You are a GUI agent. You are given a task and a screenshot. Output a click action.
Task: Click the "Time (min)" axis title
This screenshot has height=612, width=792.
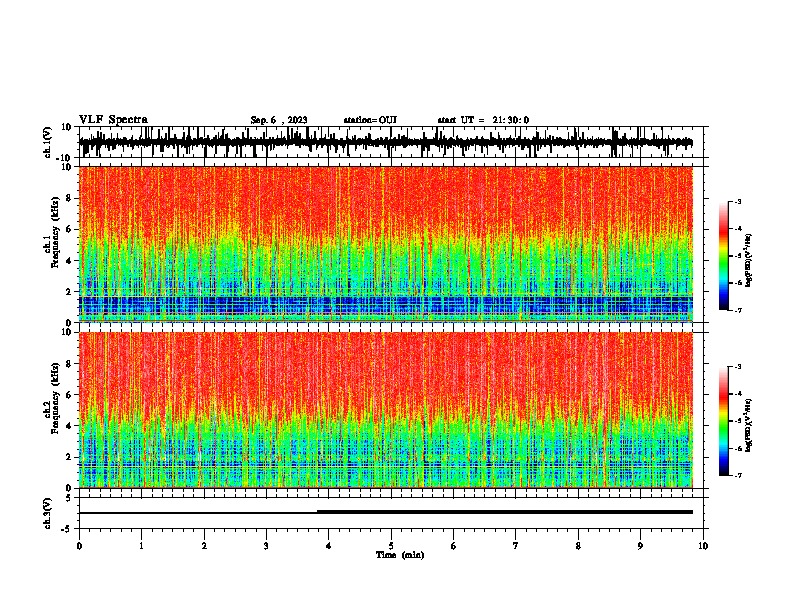coord(400,555)
